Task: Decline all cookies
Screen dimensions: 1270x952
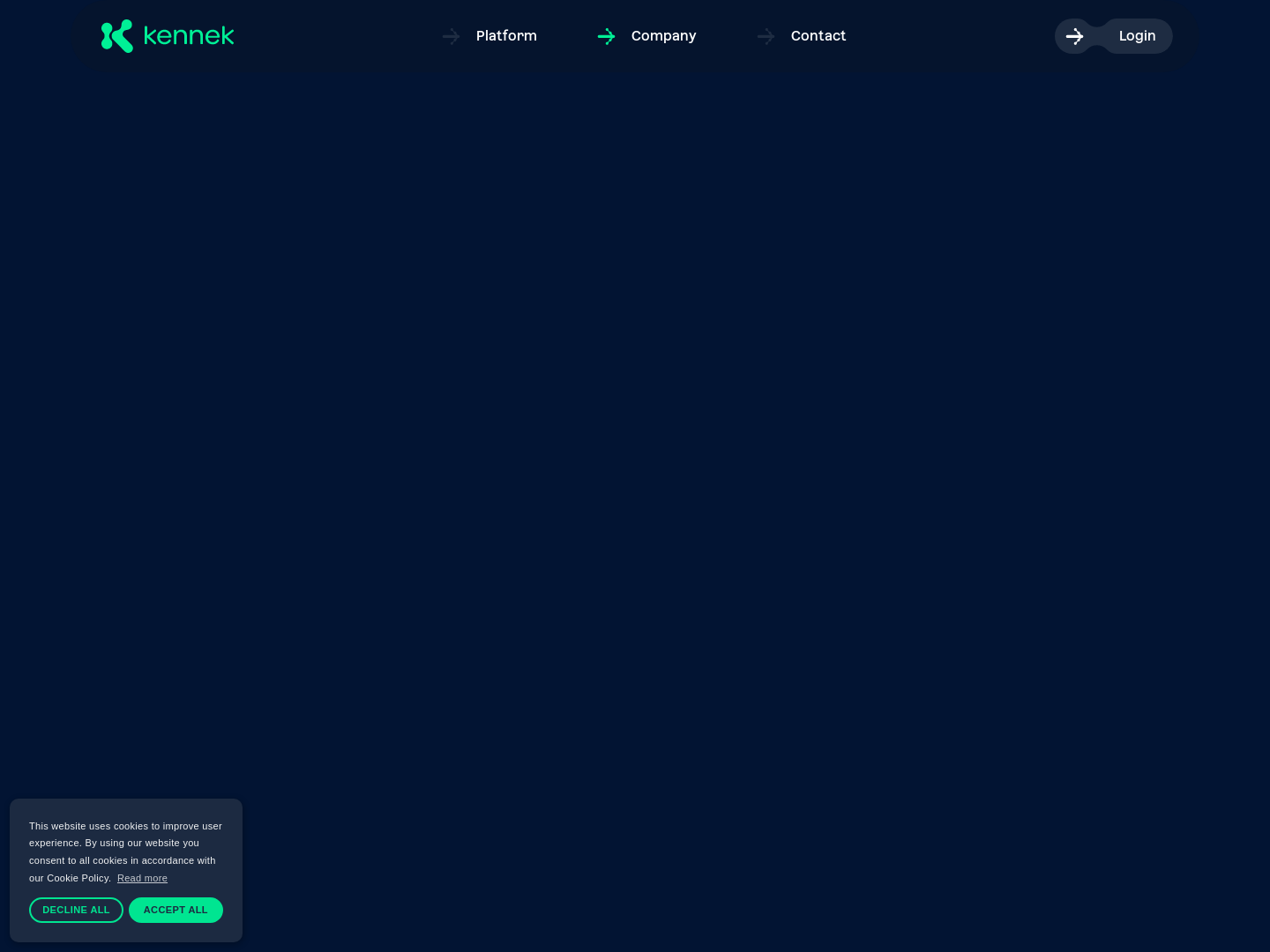Action: (76, 910)
